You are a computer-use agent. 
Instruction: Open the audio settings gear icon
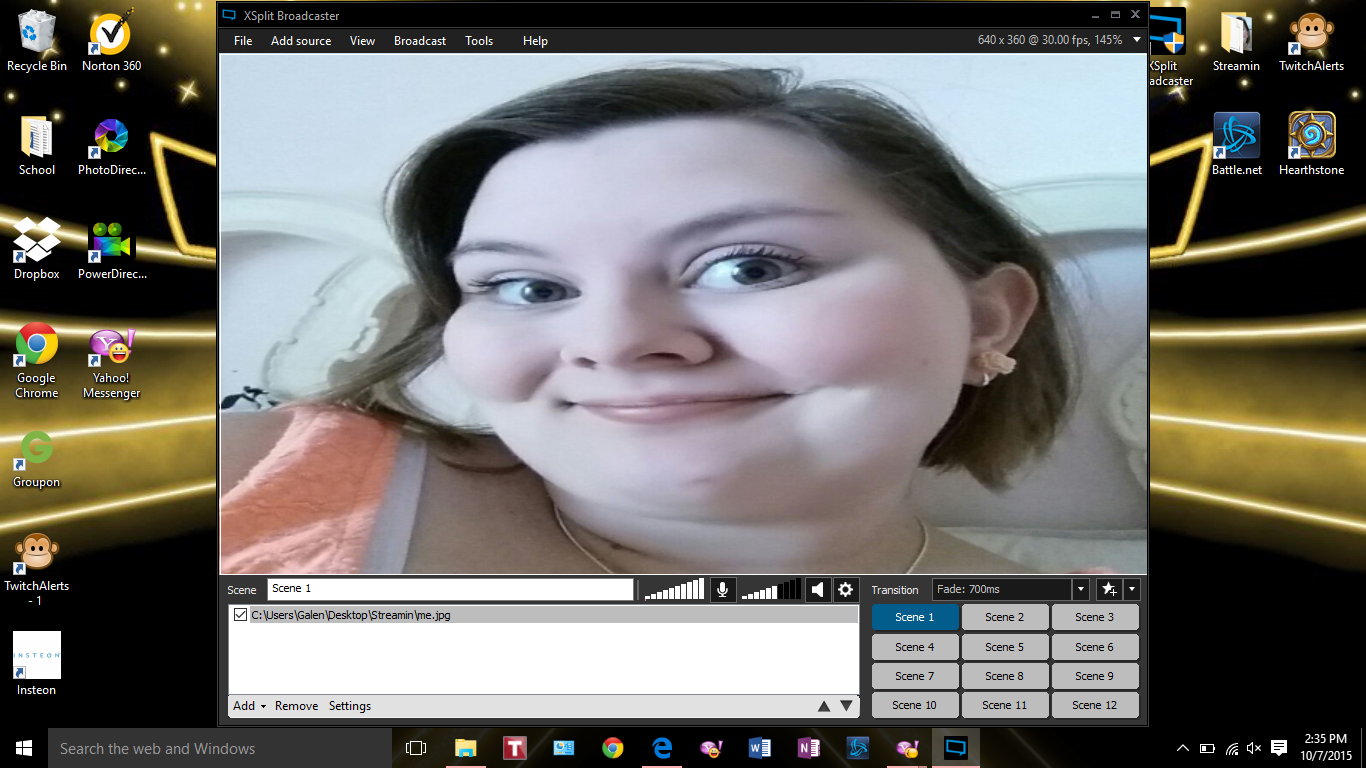[845, 589]
